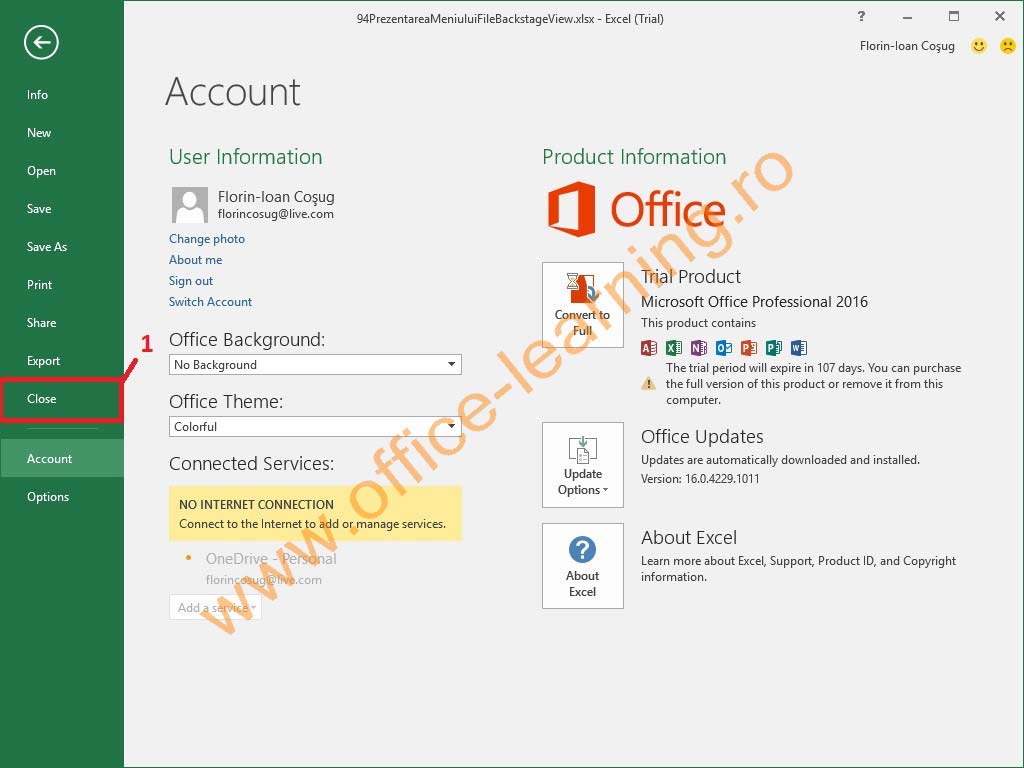Click the Excel app icon under product contains

click(673, 347)
